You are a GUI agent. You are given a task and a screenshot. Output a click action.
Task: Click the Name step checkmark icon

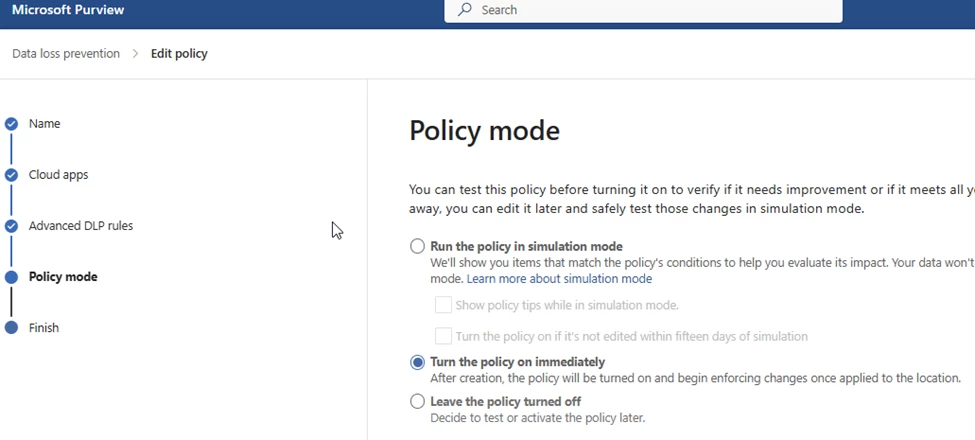[11, 124]
